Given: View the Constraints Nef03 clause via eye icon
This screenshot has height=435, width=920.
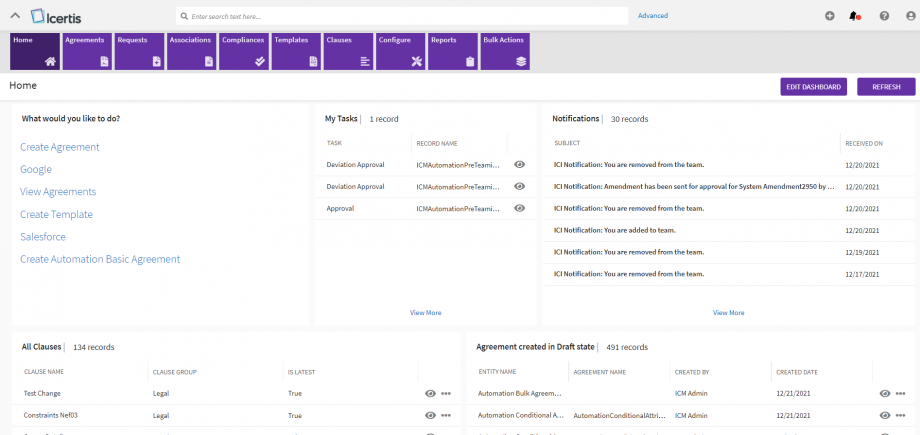Looking at the screenshot, I should 430,415.
